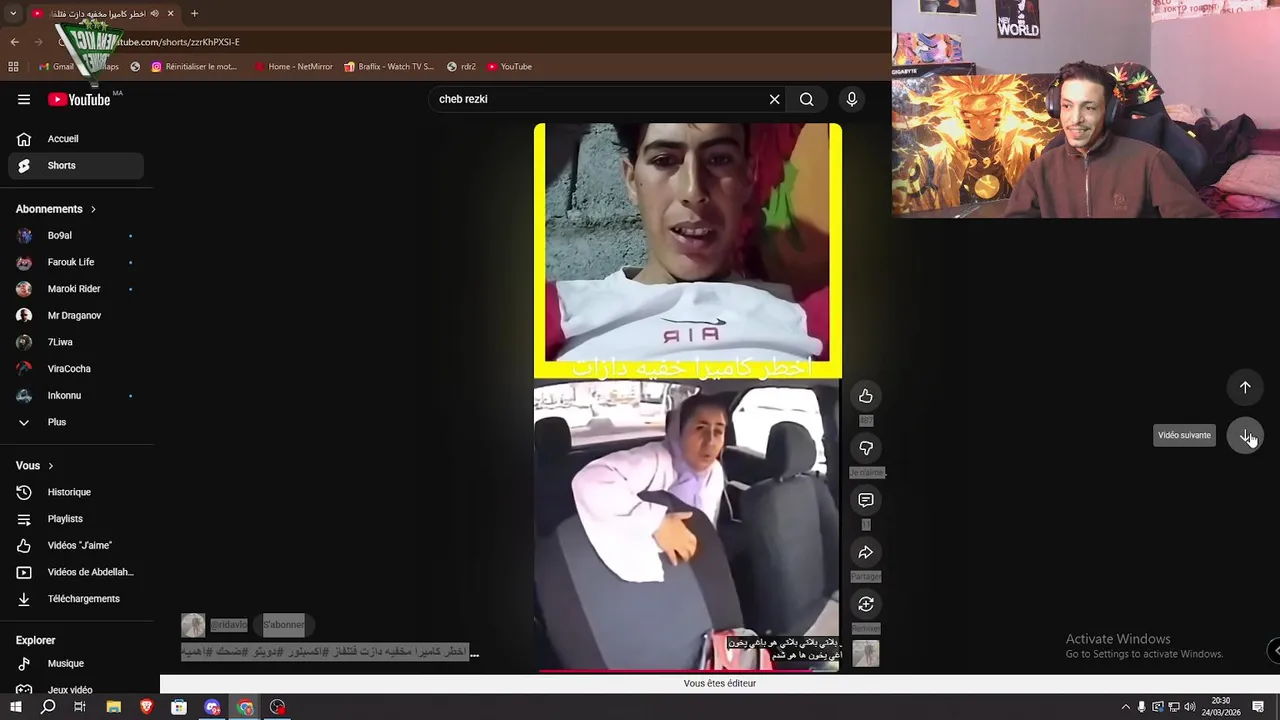Open Playlists in the sidebar

(76, 519)
